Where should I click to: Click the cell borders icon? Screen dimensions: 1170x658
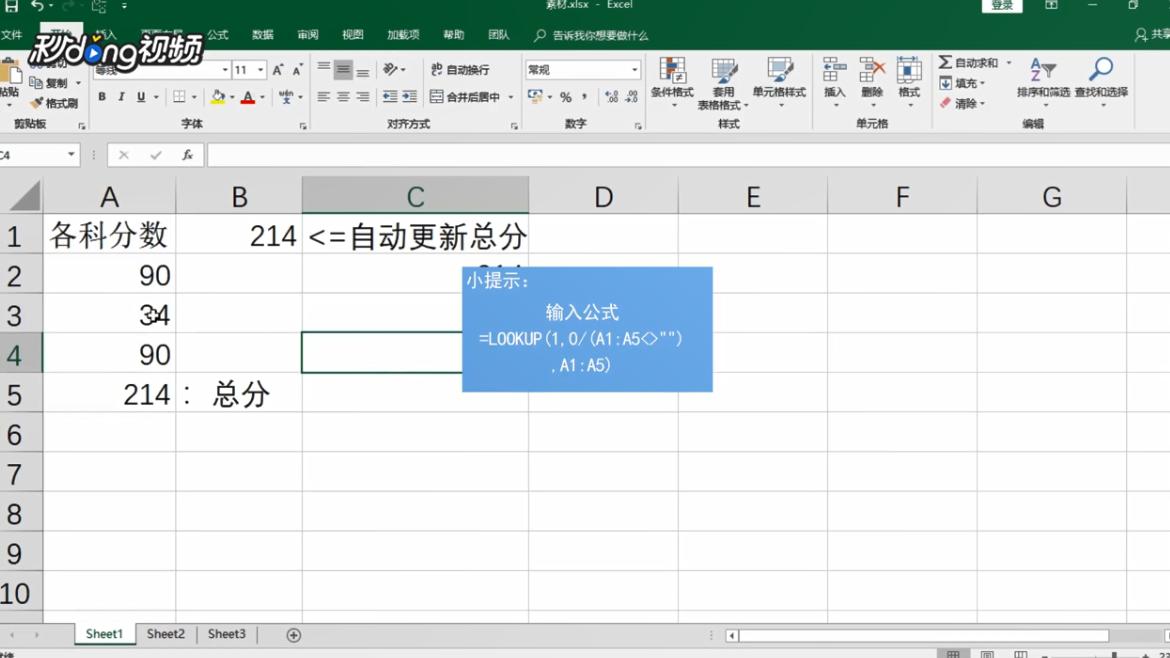(x=179, y=97)
